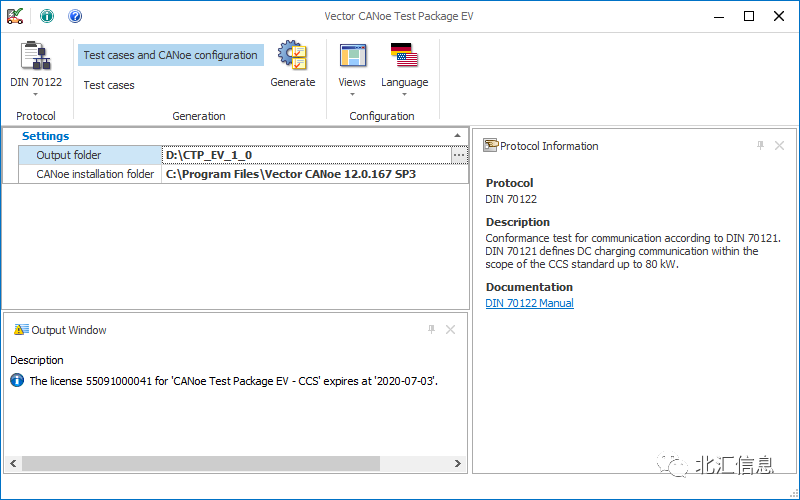This screenshot has height=500, width=800.
Task: Click the Description column header
Action: (37, 360)
